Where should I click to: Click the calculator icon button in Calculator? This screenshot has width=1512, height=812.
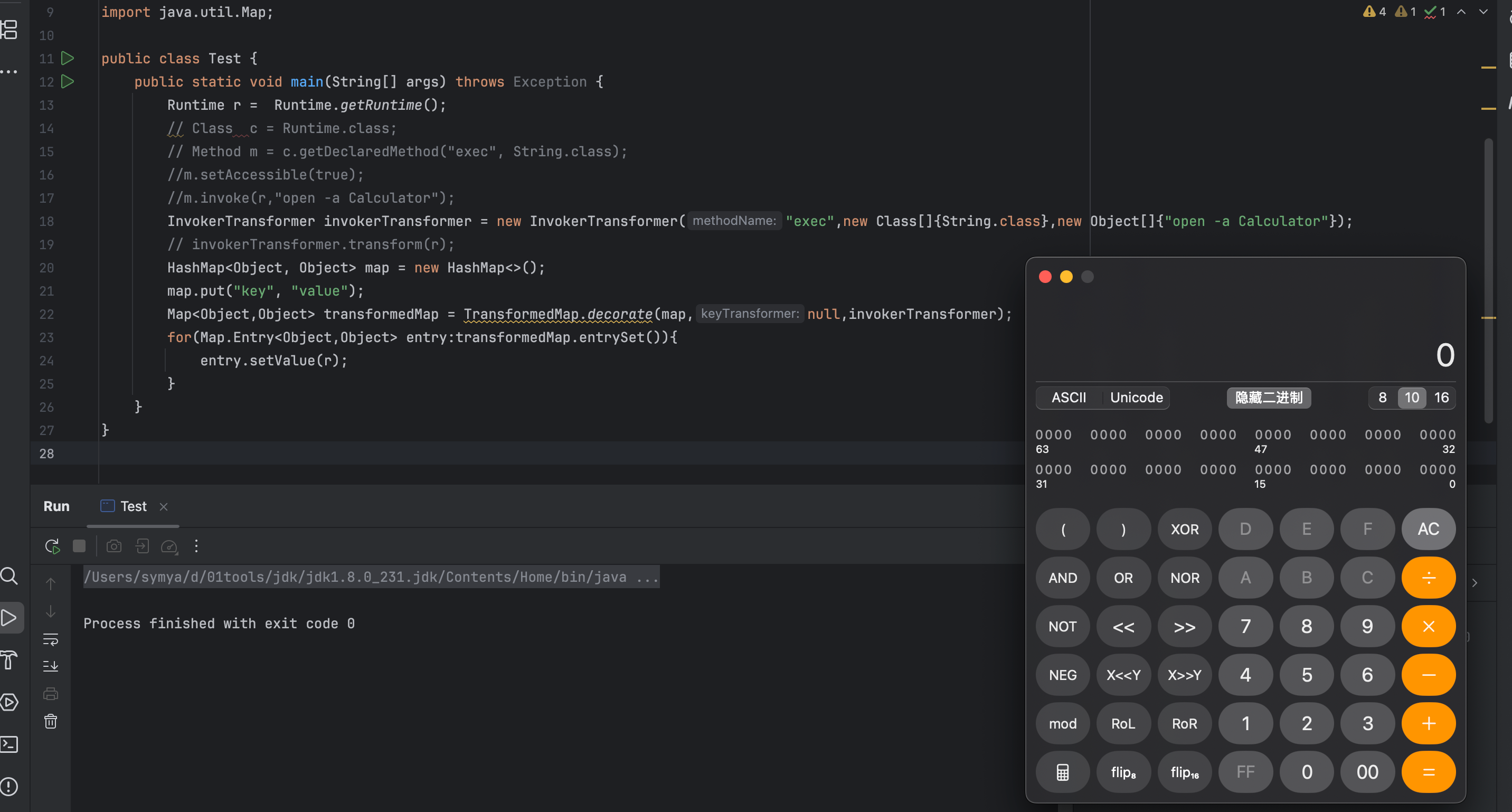(x=1062, y=771)
